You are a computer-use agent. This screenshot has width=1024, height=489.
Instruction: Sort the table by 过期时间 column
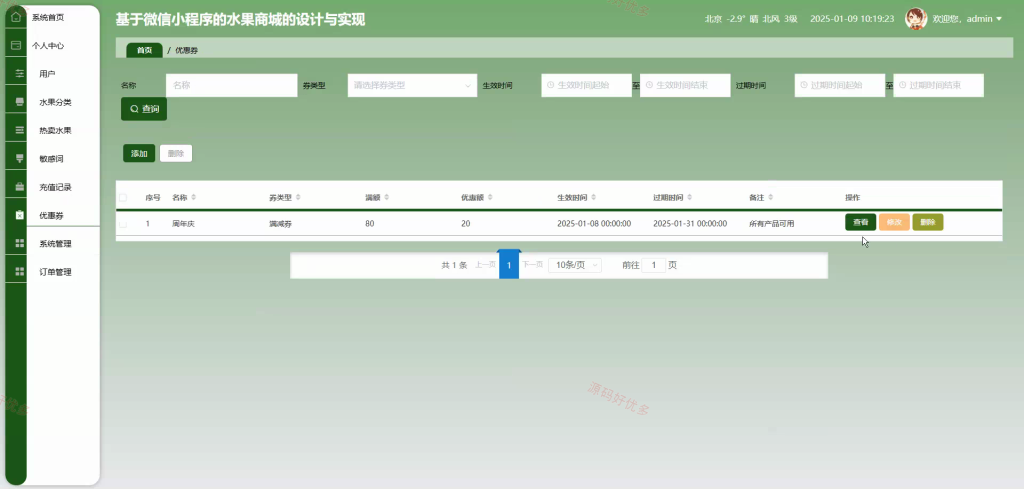[689, 197]
